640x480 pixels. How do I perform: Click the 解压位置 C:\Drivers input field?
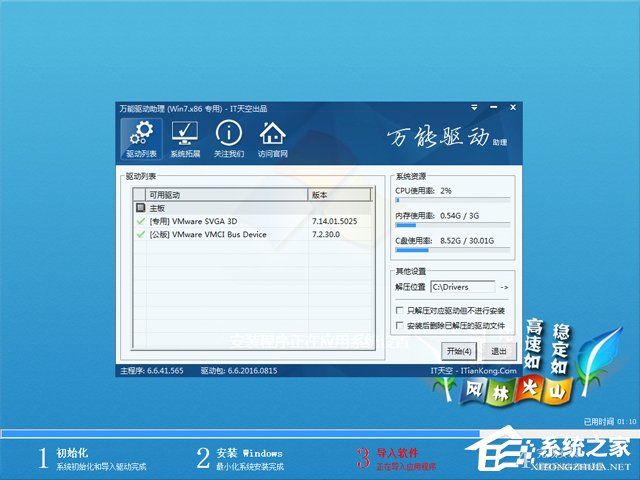[463, 287]
